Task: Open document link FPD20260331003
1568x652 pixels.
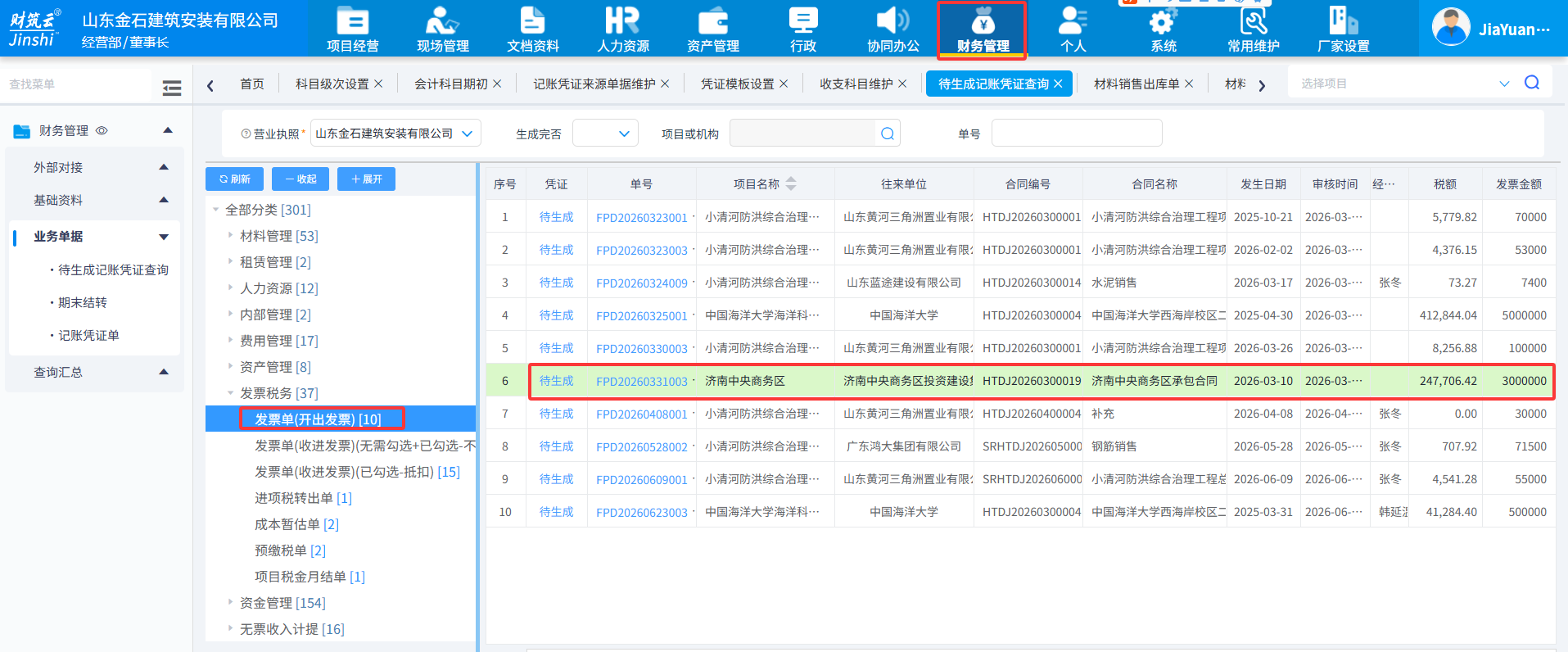Action: (x=642, y=381)
